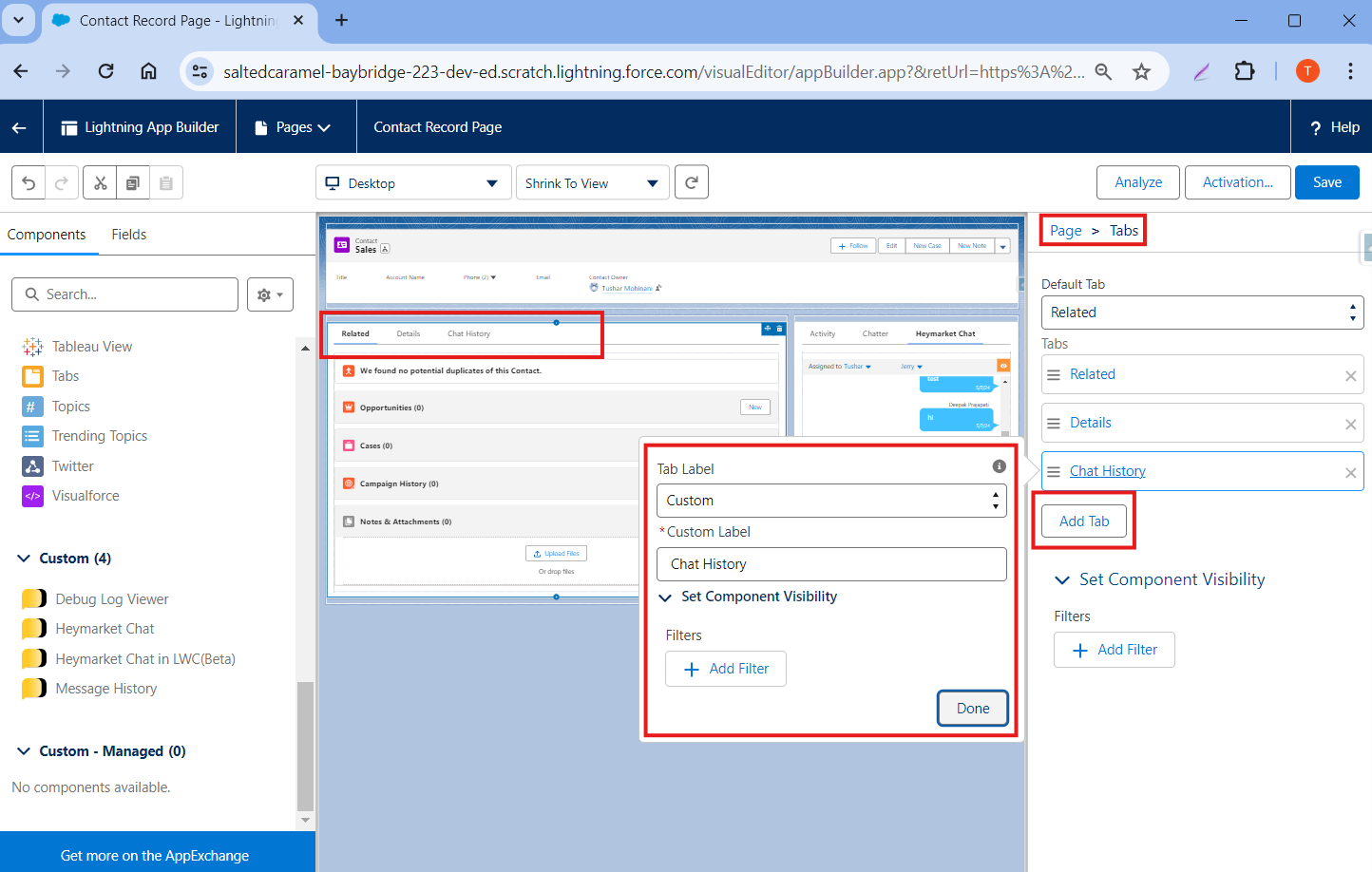The image size is (1372, 872).
Task: Click the Cut scissors icon
Action: click(100, 182)
